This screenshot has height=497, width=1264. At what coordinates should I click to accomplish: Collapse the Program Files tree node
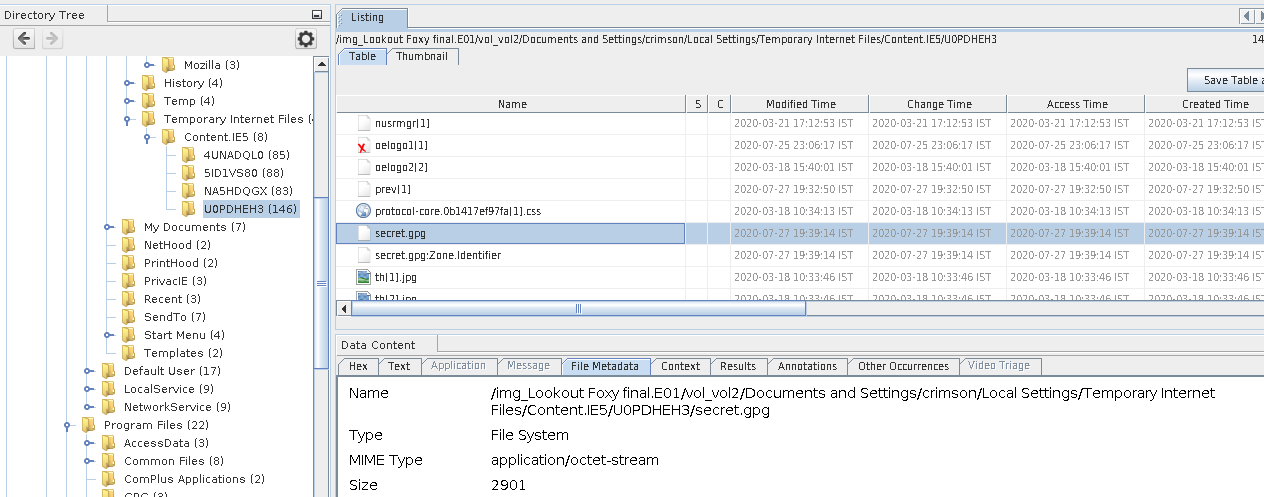(68, 425)
